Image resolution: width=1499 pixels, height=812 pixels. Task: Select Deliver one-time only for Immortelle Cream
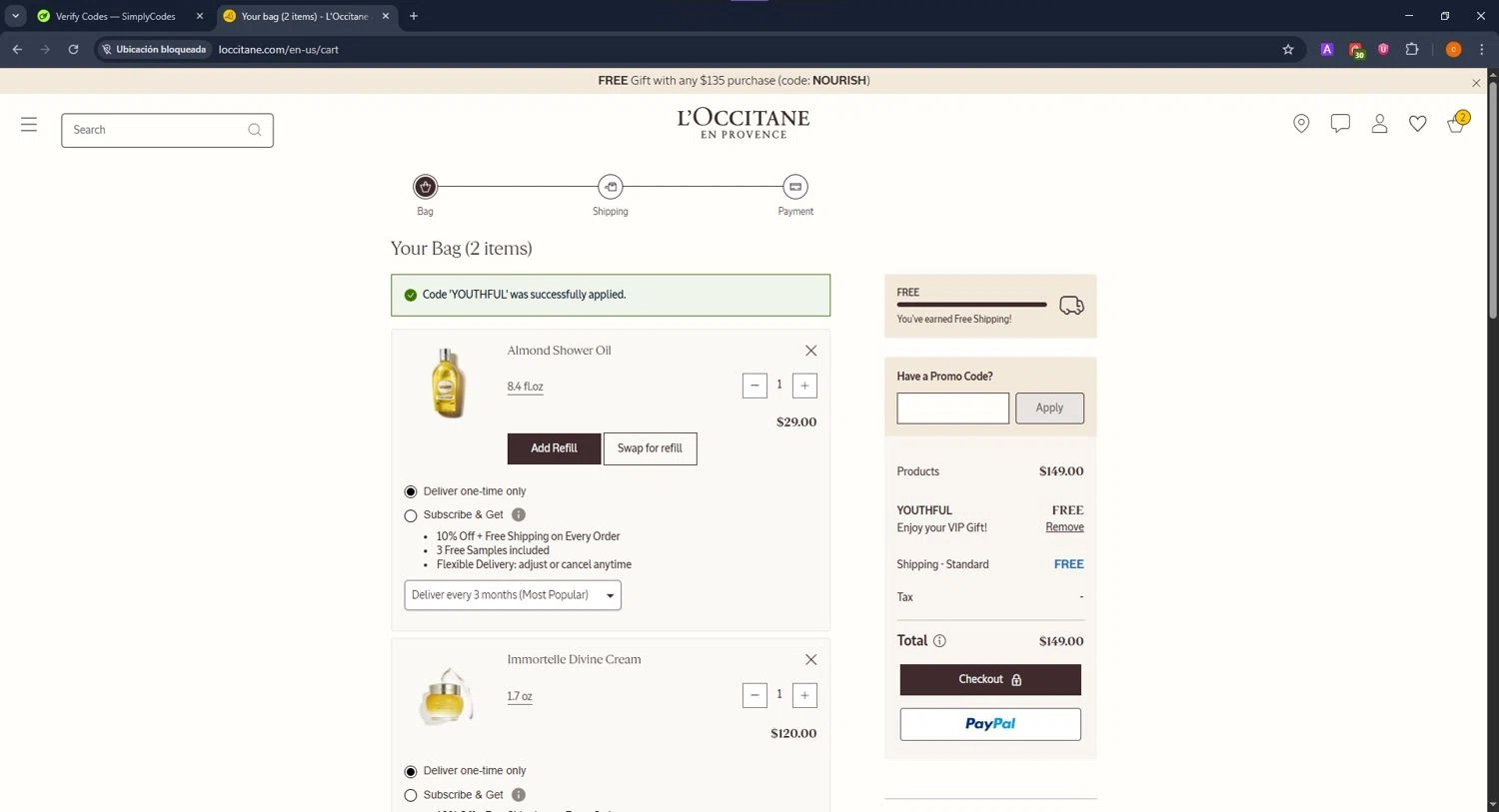(411, 772)
